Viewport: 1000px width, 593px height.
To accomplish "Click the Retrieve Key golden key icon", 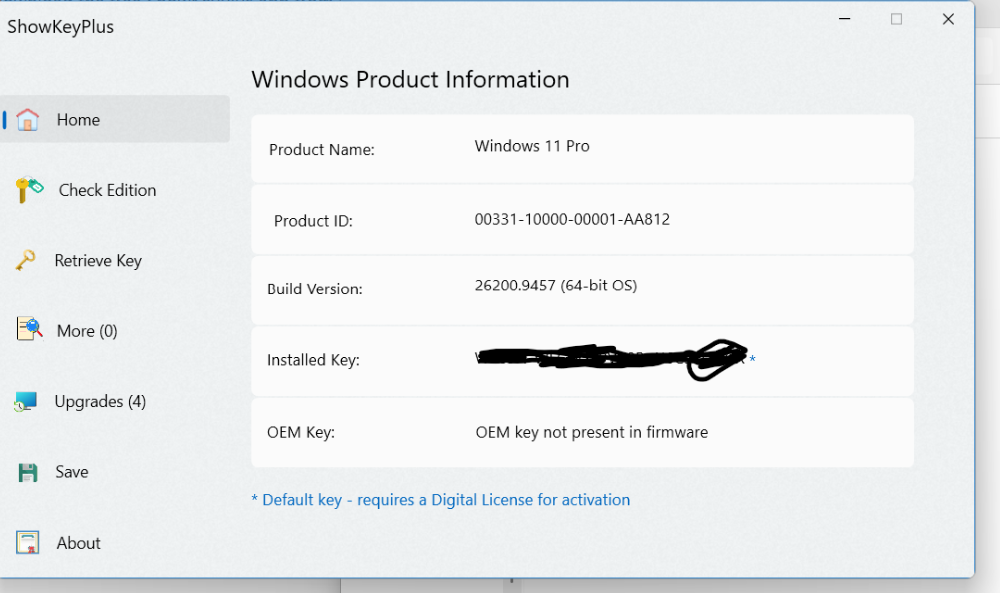I will click(26, 260).
